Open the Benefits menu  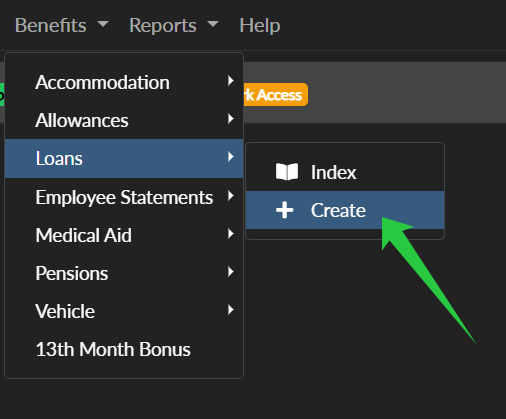[x=61, y=25]
